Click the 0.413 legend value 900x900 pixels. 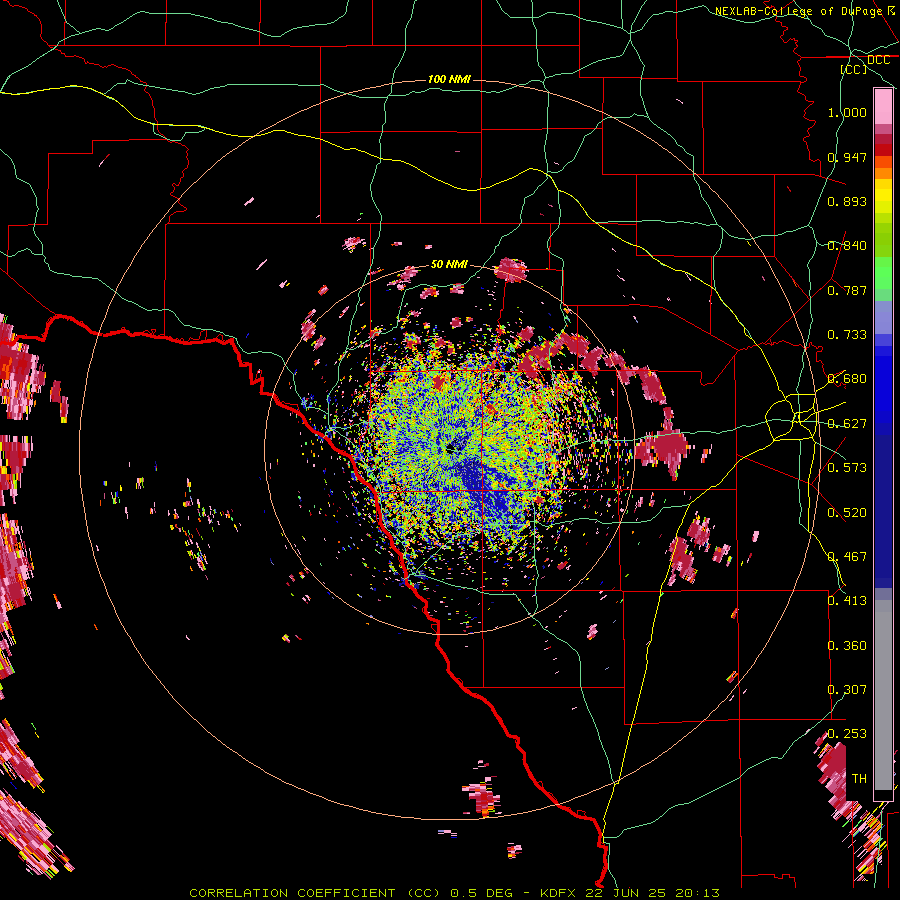[x=847, y=601]
